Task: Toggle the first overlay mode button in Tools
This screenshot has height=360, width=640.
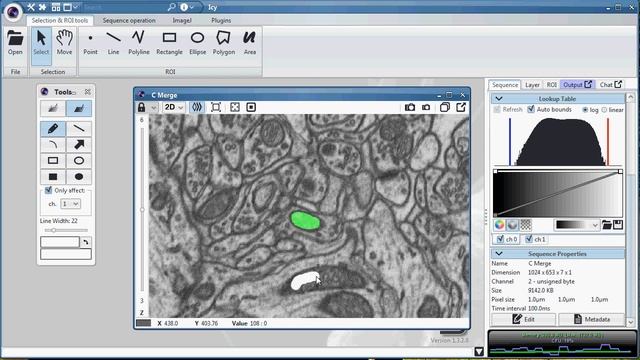Action: coord(53,109)
